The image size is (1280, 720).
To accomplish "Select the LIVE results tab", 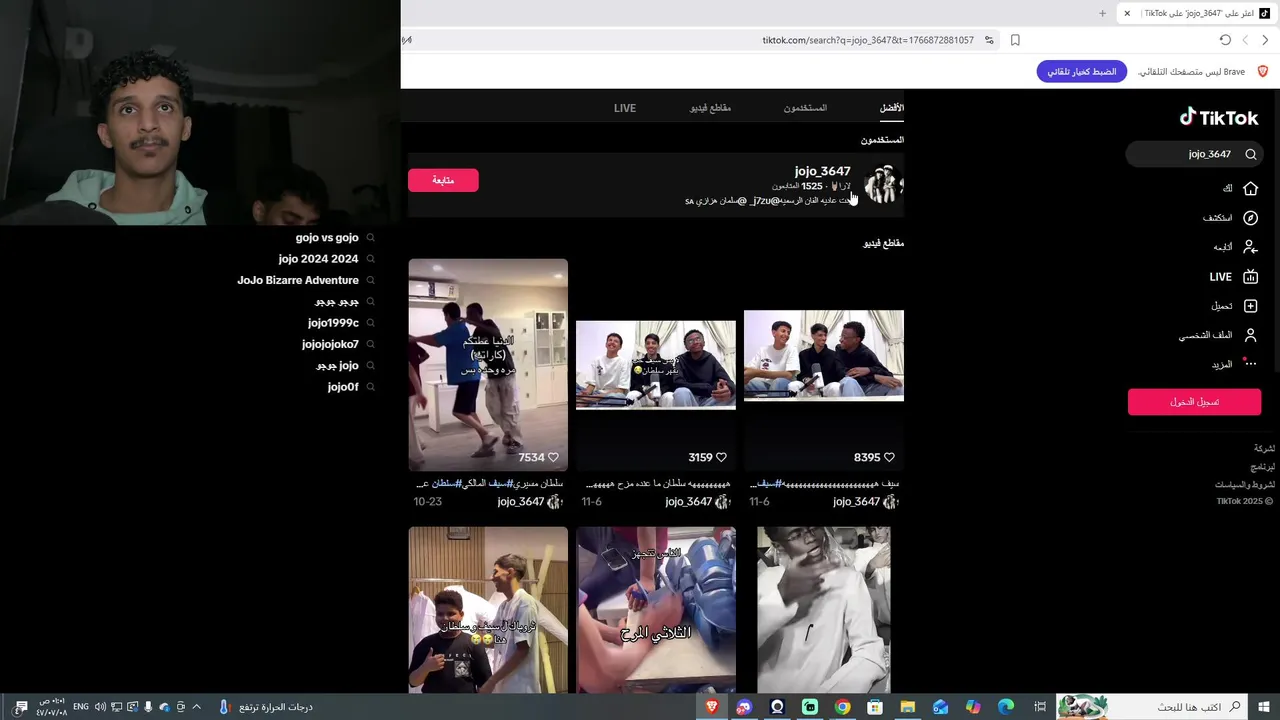I will 625,108.
